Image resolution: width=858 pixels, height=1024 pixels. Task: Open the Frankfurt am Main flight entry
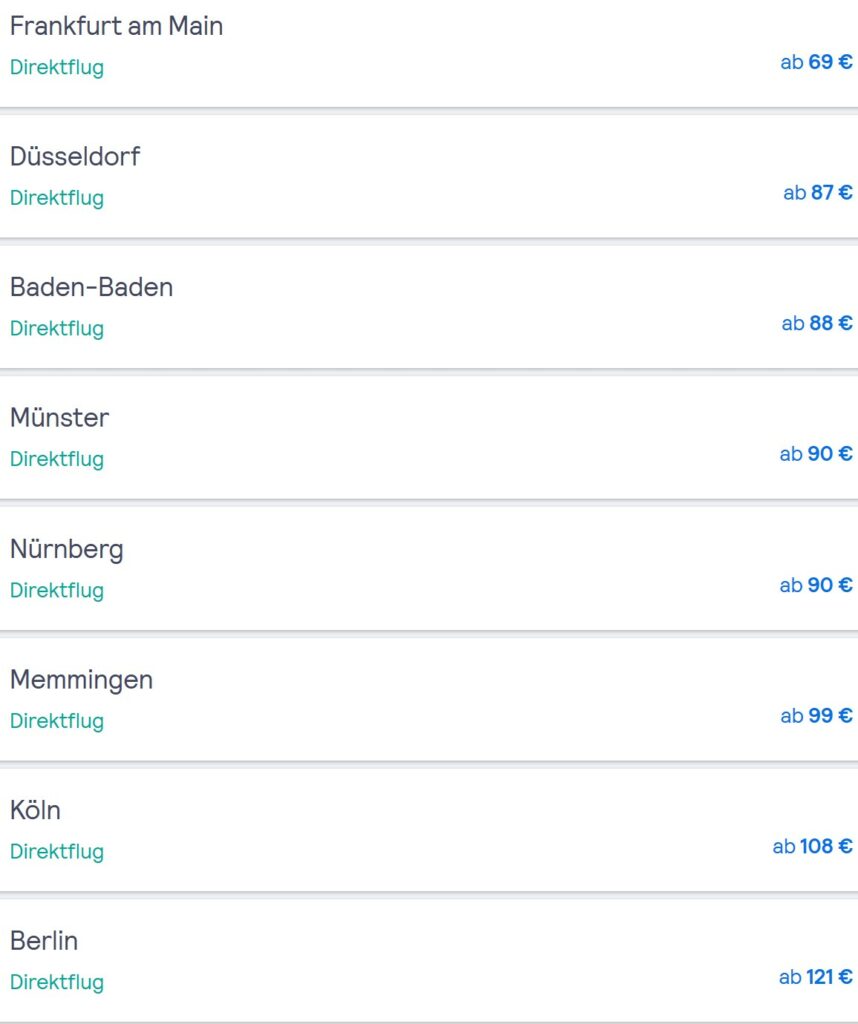pyautogui.click(x=429, y=52)
